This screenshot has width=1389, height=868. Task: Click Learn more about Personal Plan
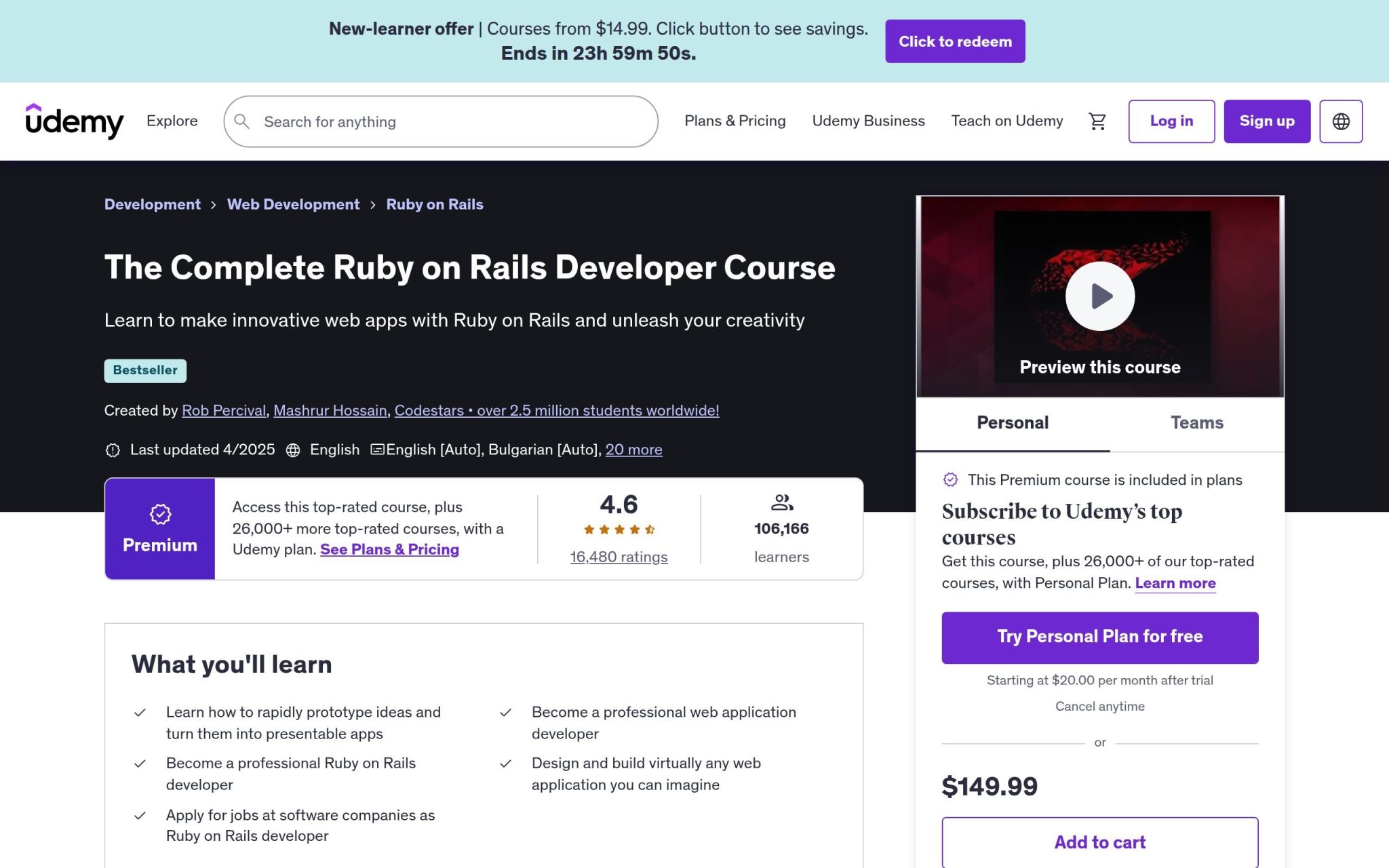[x=1175, y=583]
